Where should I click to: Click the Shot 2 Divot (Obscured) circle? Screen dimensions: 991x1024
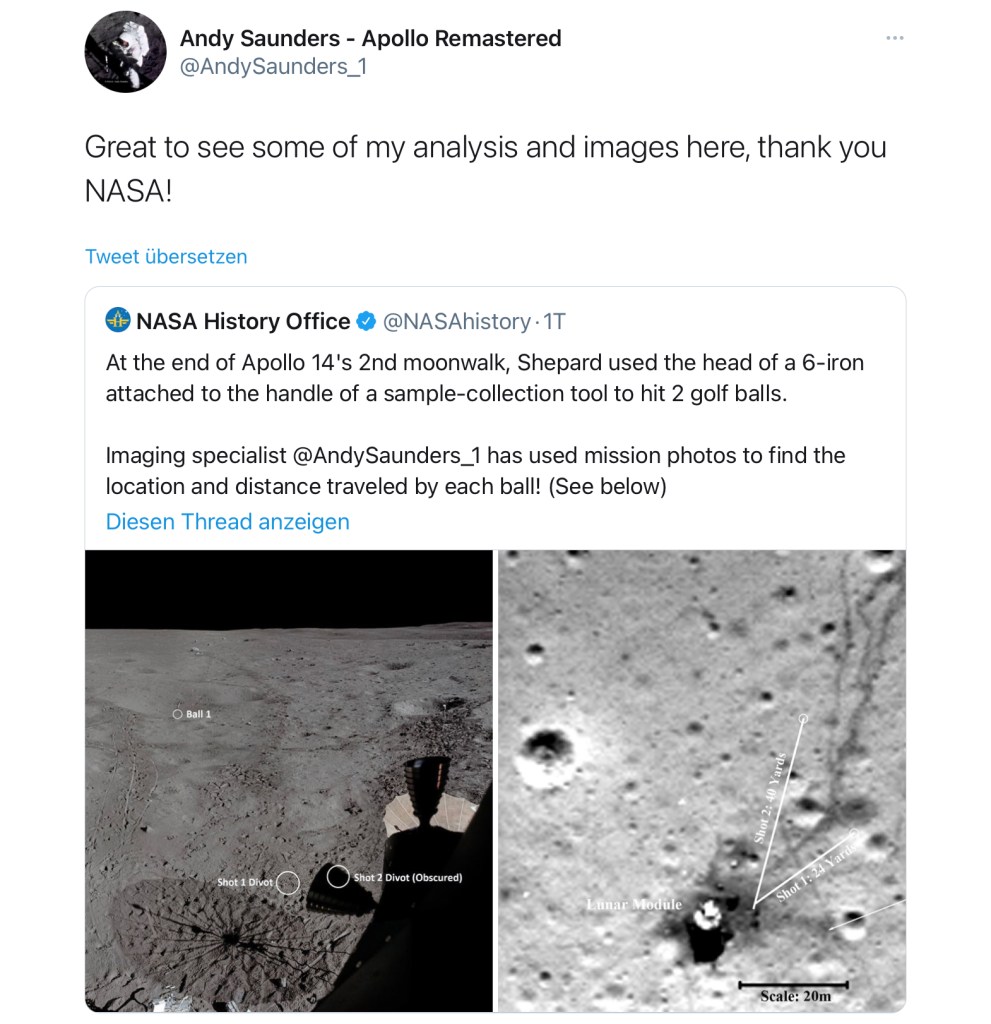(338, 877)
